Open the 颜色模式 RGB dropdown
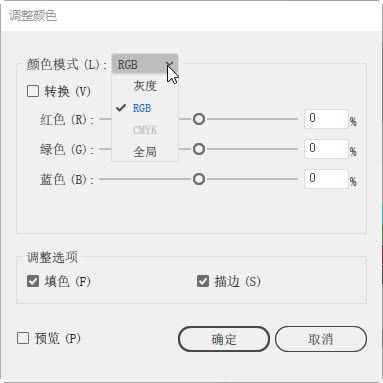383x383 pixels. tap(145, 64)
